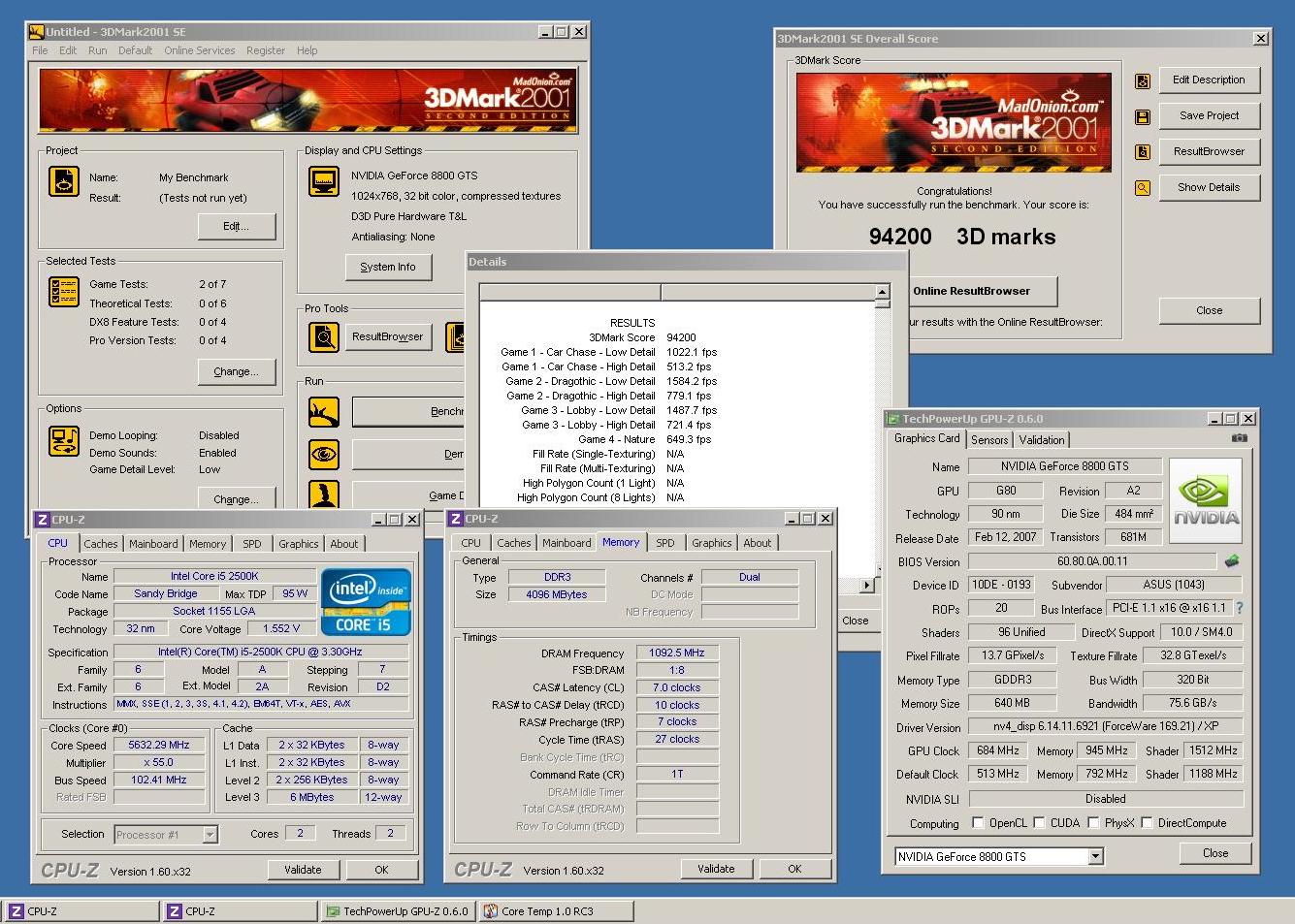Click the 3DMark2001 banner in main window
Viewport: 1295px width, 924px height.
point(308,101)
